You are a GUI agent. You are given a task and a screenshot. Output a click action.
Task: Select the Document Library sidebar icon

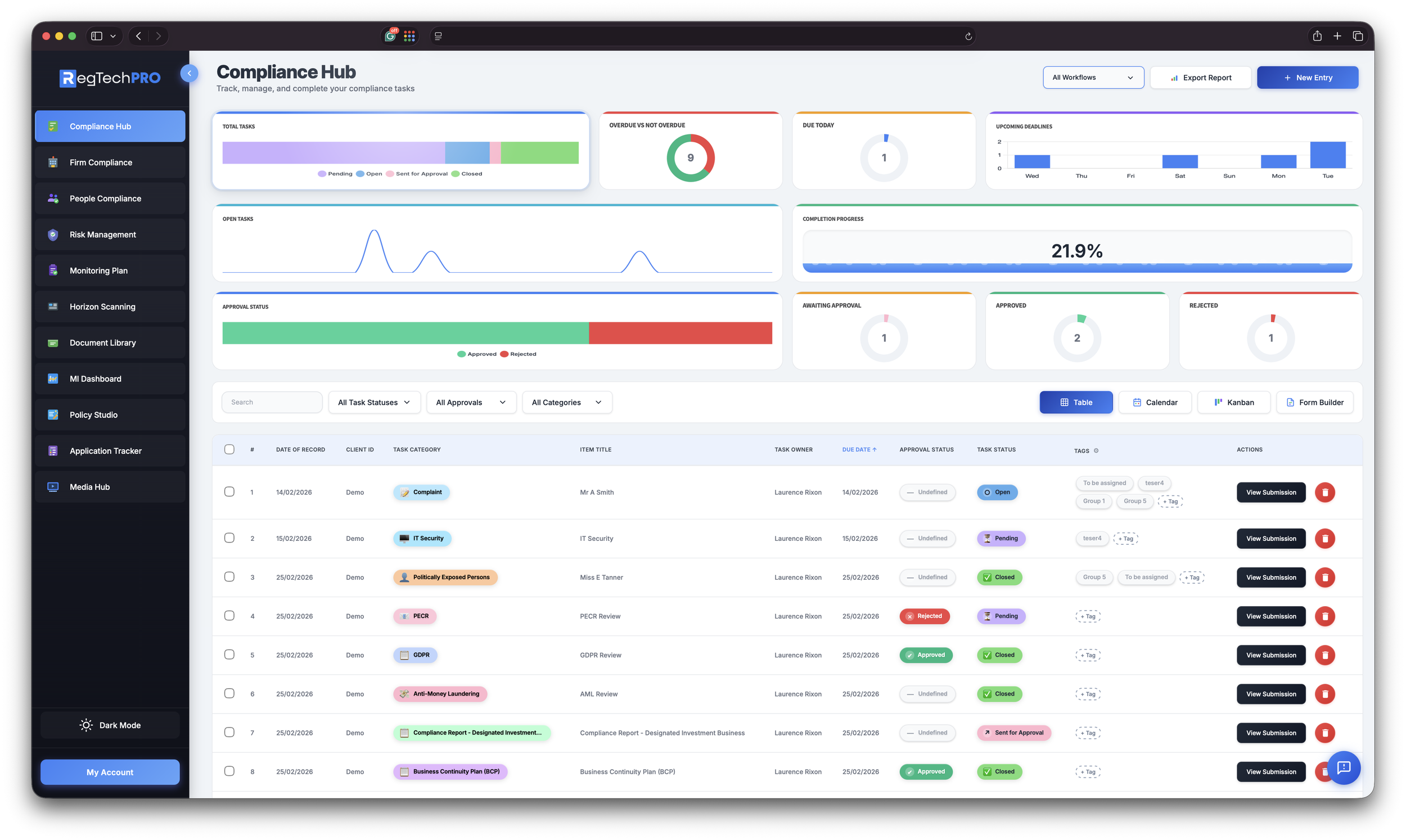pos(53,342)
